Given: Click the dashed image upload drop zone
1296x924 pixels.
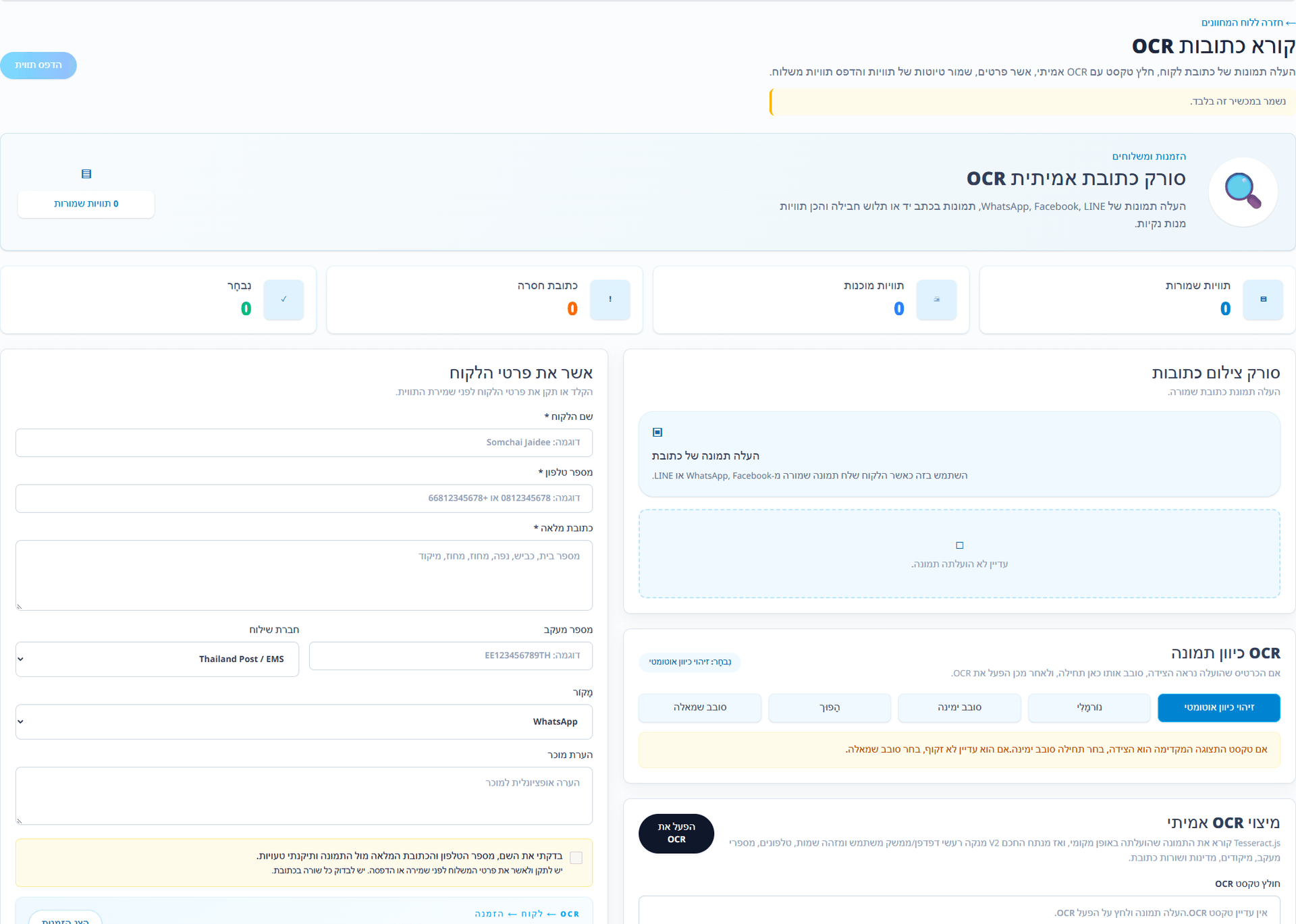Looking at the screenshot, I should pos(959,553).
